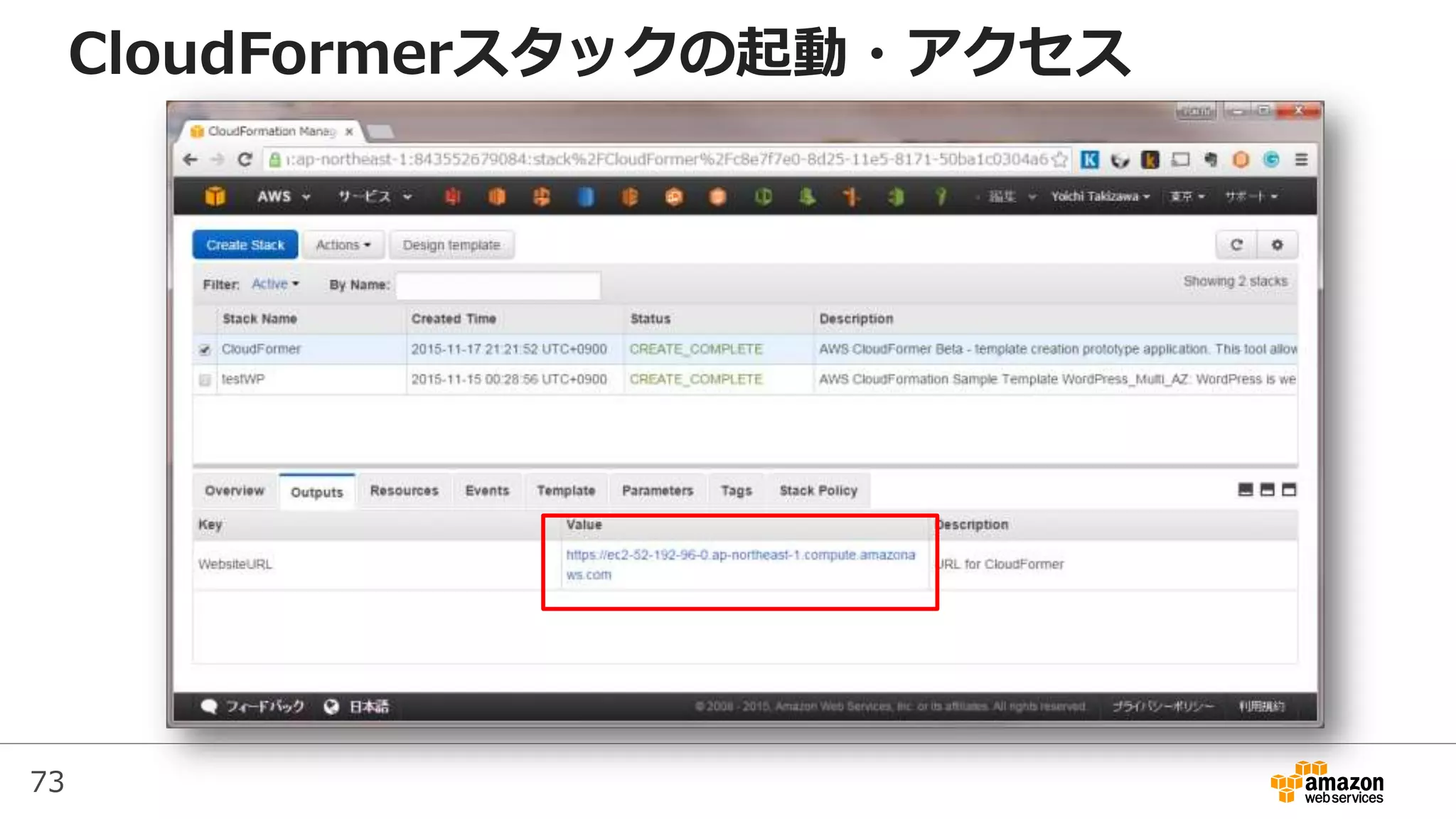Switch to the Resources tab
The height and width of the screenshot is (819, 1456).
coord(404,491)
